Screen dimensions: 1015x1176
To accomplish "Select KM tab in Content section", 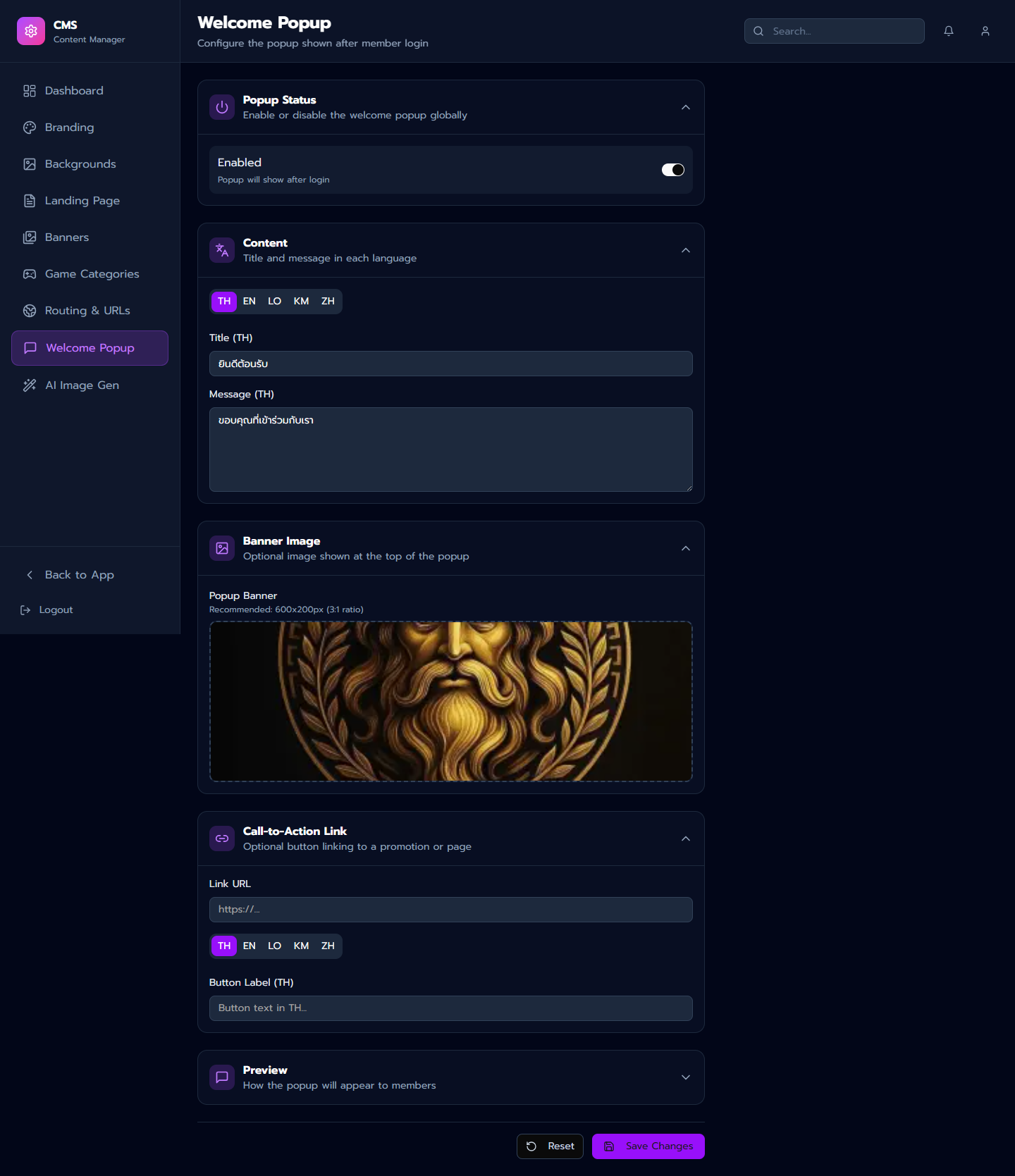I will [302, 302].
